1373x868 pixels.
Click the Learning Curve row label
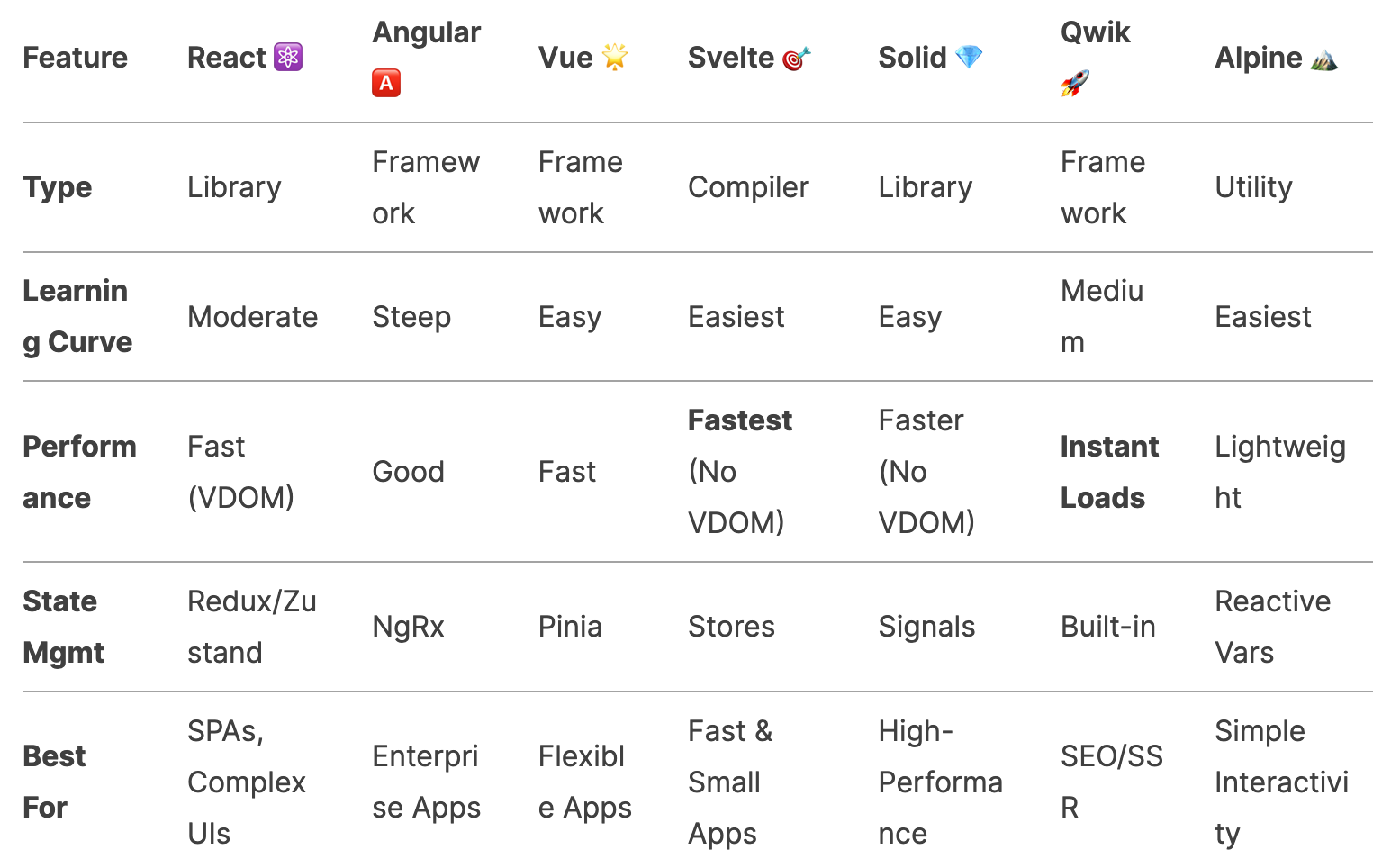point(77,316)
